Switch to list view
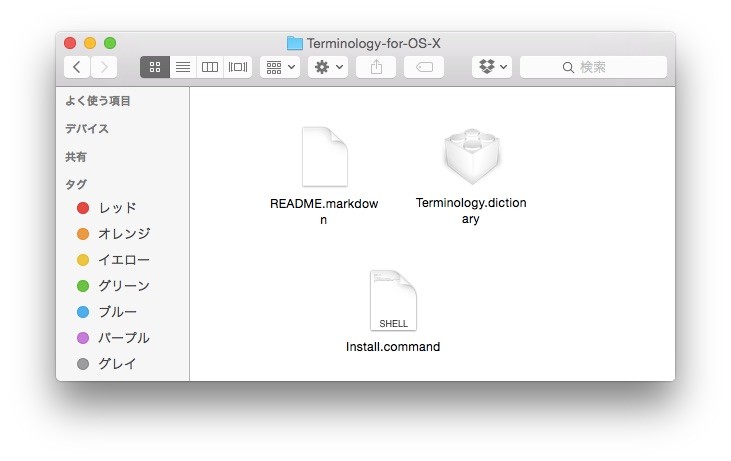Viewport: 731px width, 461px height. tap(183, 67)
